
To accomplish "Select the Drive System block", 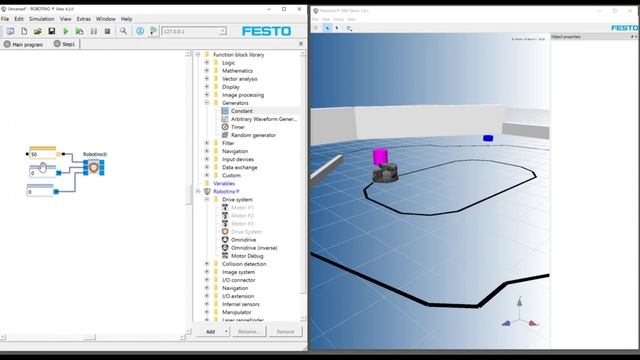I will click(x=246, y=231).
